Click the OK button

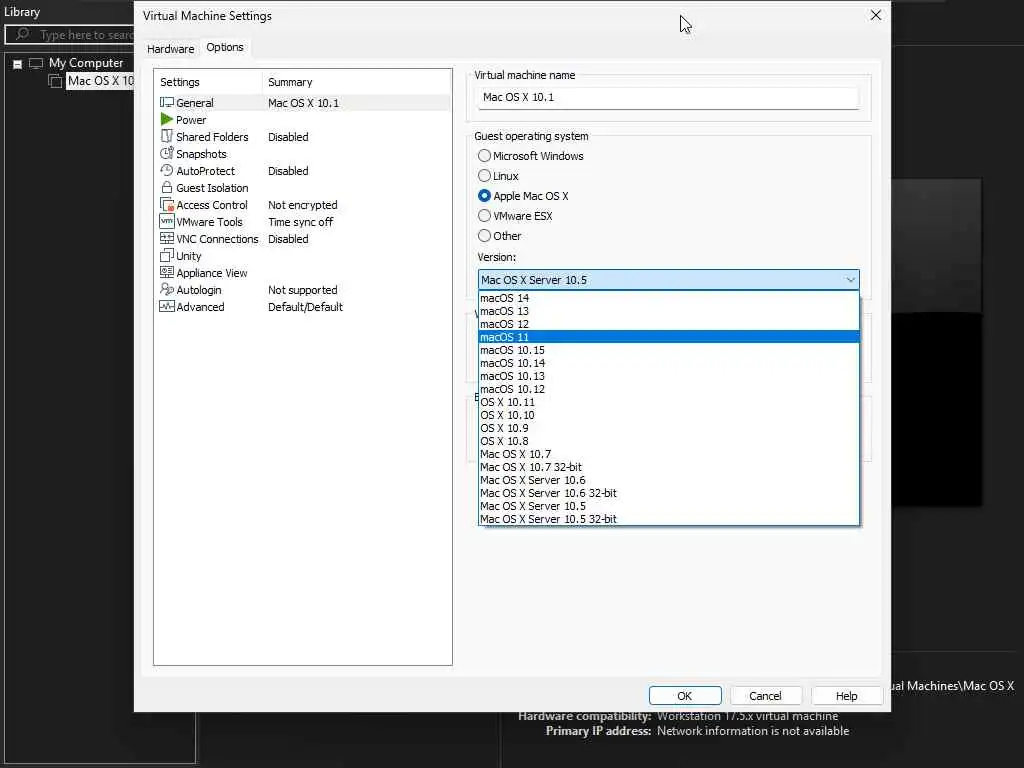coord(684,696)
